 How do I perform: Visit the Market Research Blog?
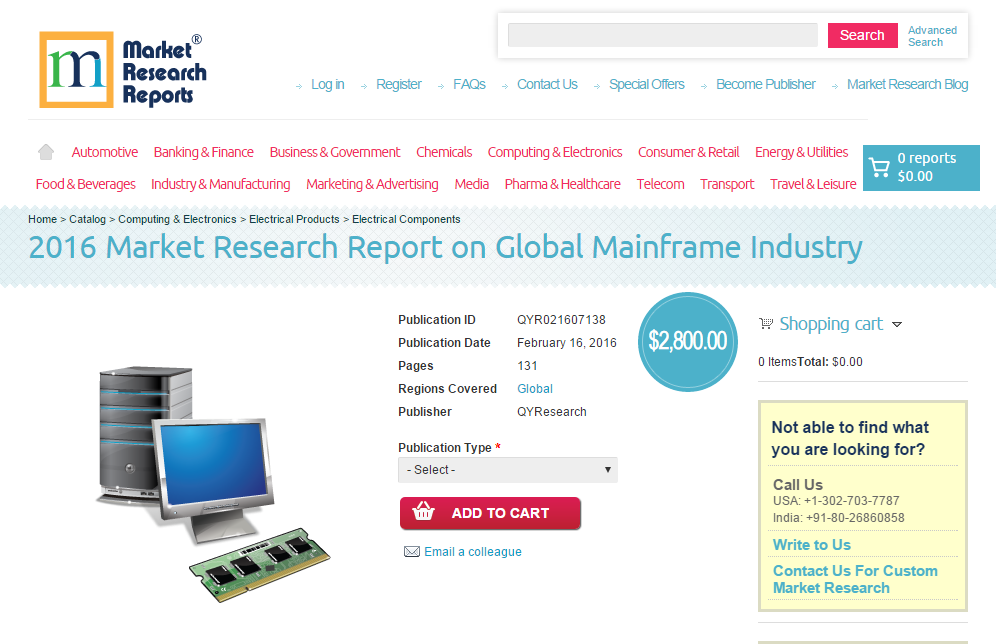[x=907, y=84]
